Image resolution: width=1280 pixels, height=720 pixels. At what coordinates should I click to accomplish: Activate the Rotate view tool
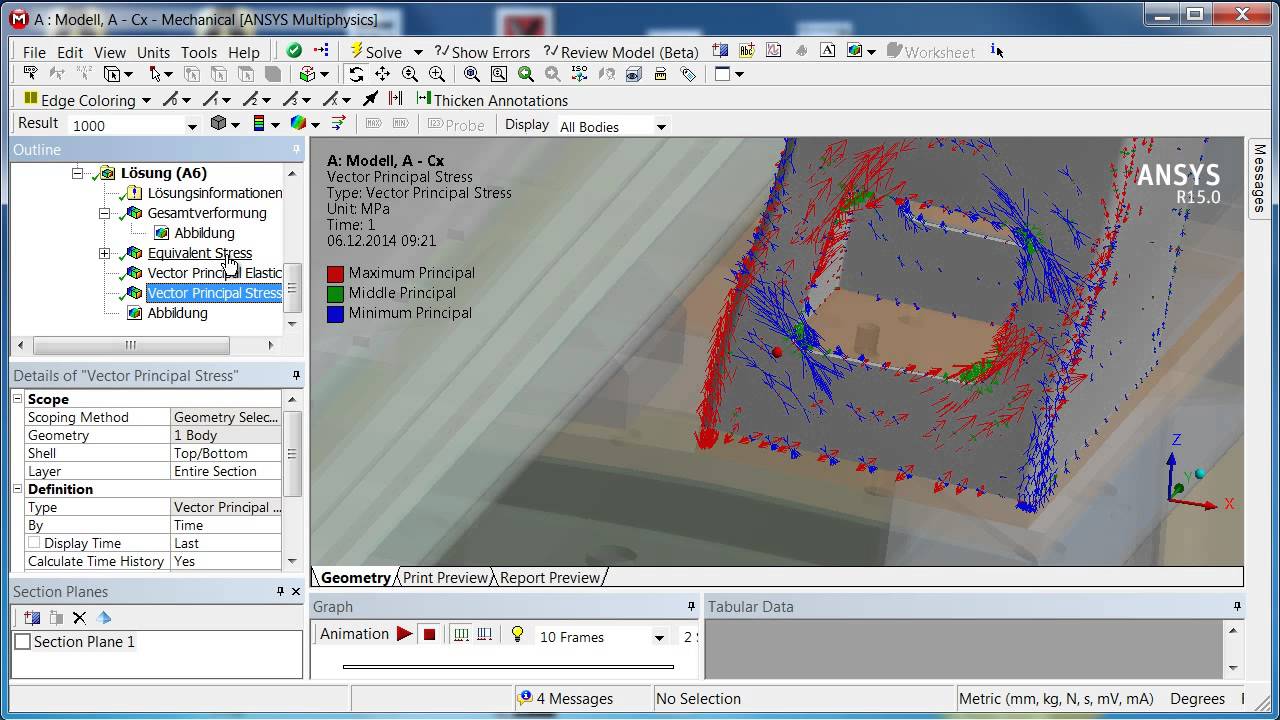tap(356, 74)
